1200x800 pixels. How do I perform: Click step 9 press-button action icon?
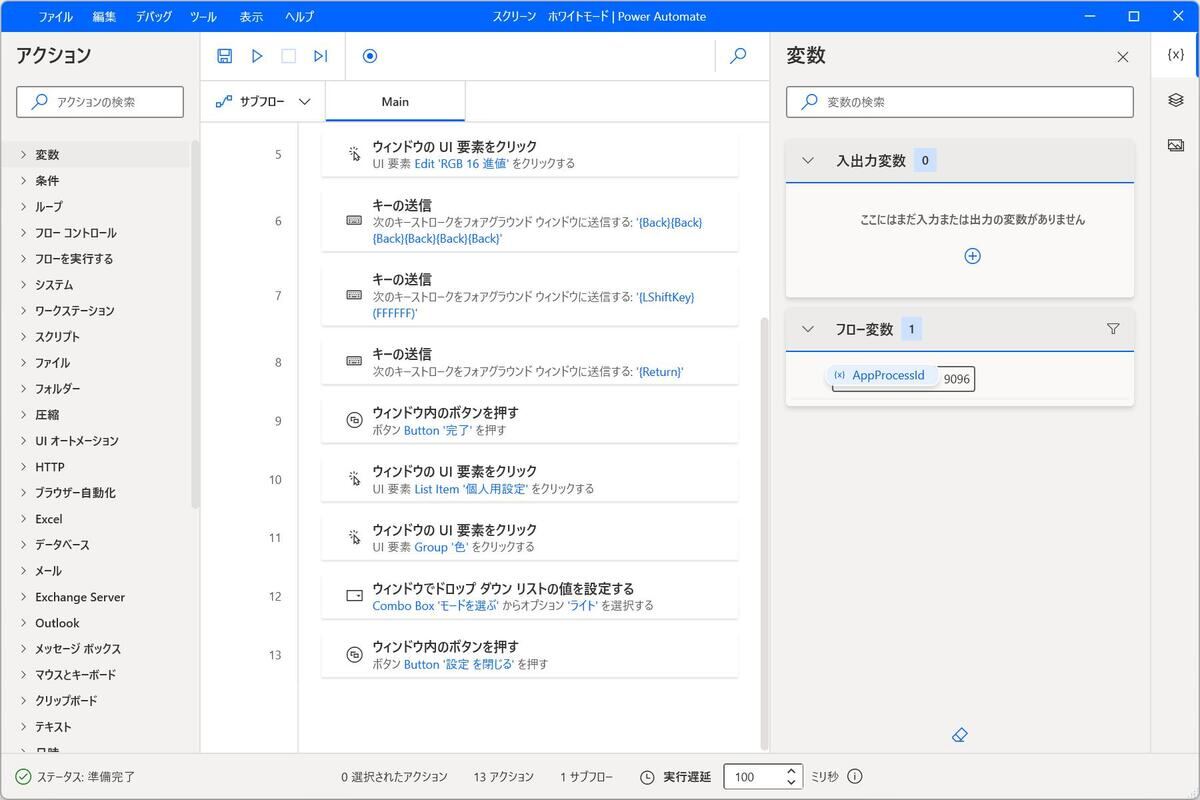pos(354,421)
